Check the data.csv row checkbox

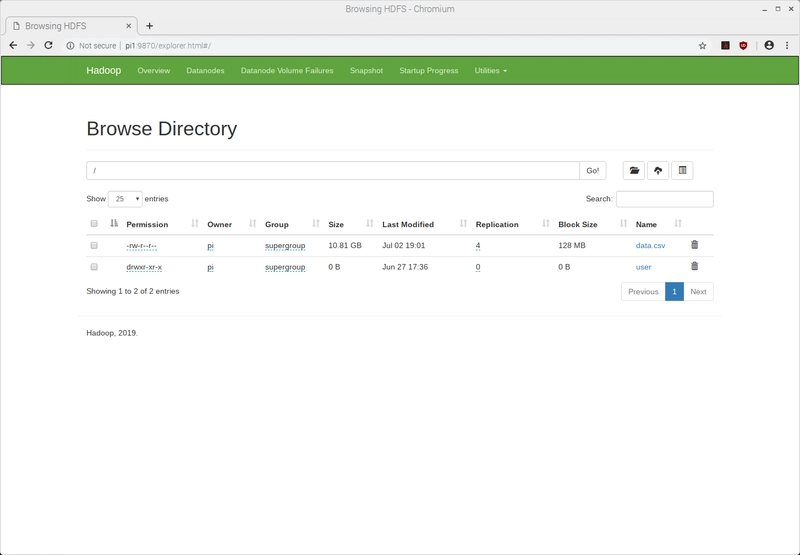pyautogui.click(x=94, y=245)
